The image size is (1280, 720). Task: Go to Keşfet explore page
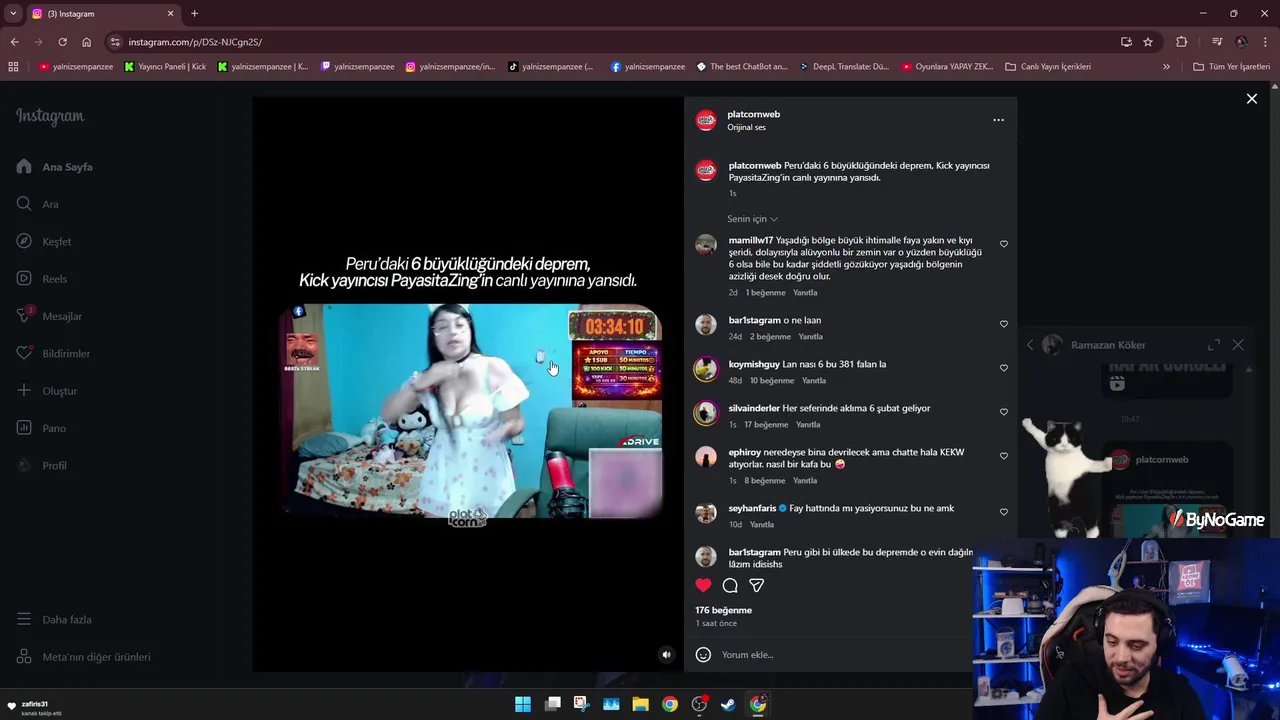coord(44,241)
